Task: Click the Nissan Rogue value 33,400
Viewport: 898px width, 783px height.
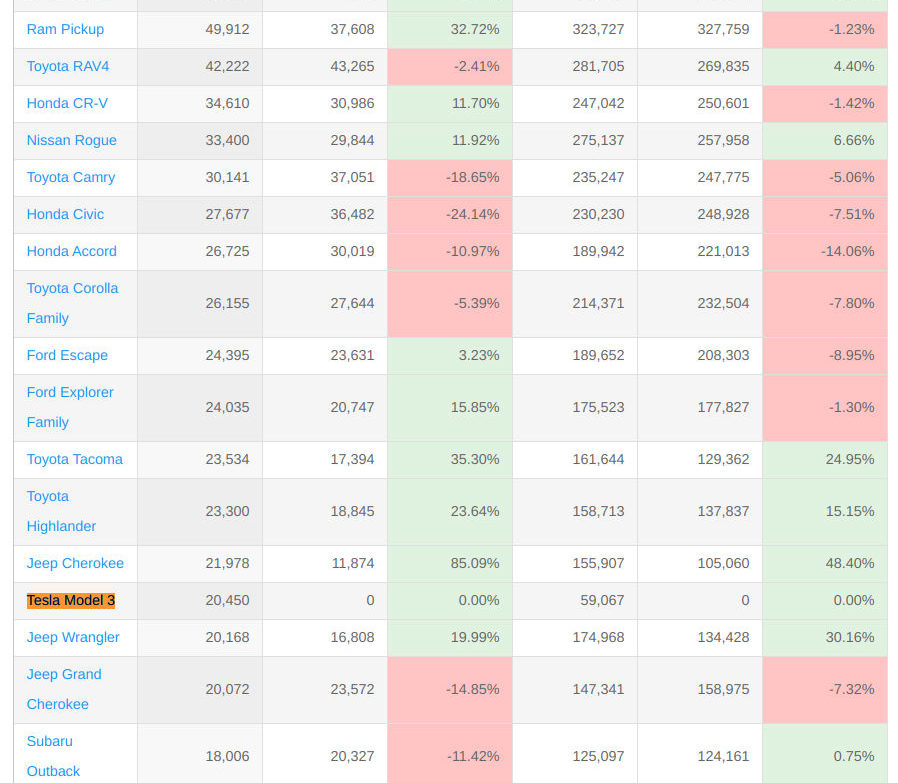Action: point(200,141)
